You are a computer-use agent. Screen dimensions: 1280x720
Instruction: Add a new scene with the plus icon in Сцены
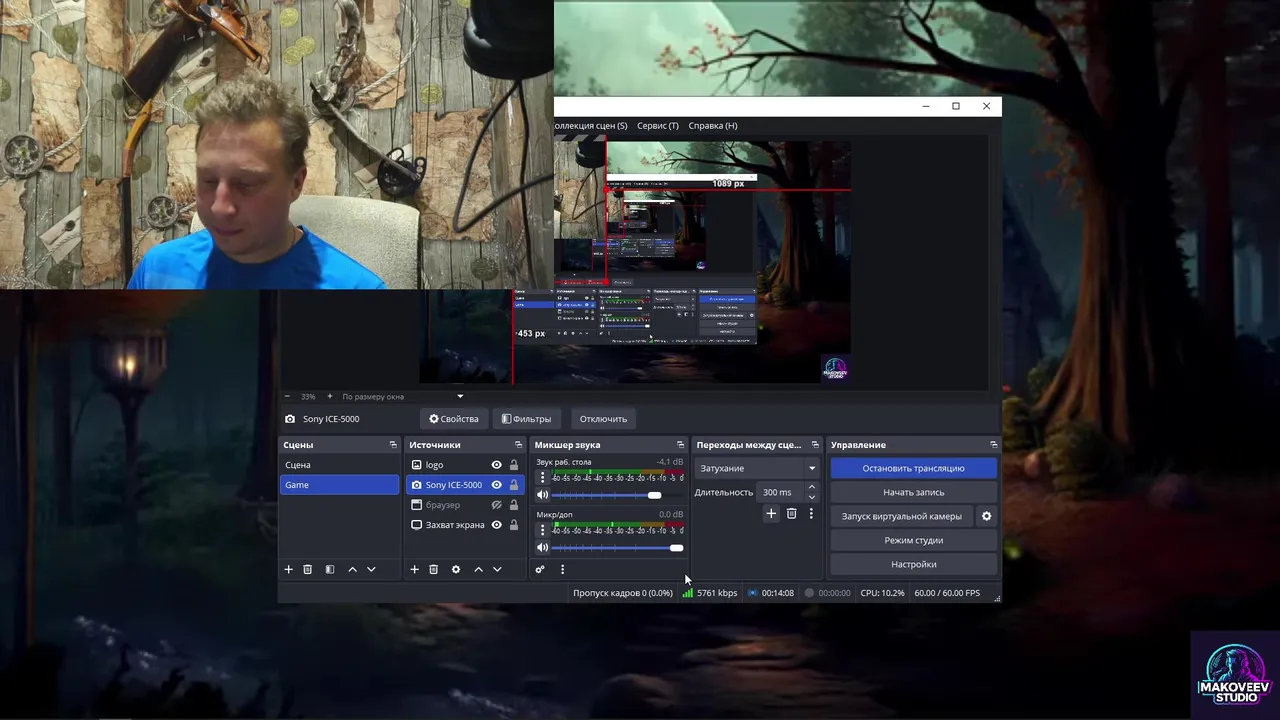pos(288,569)
